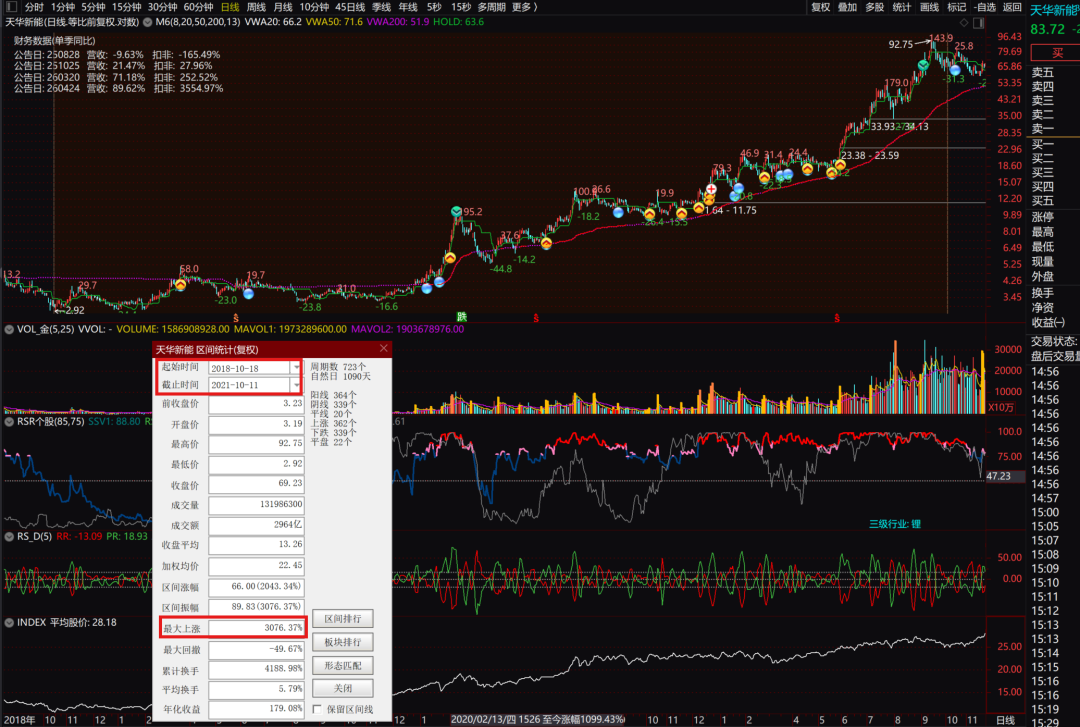Enable the 保留区间线 checkbox
The image size is (1080, 727).
point(317,708)
